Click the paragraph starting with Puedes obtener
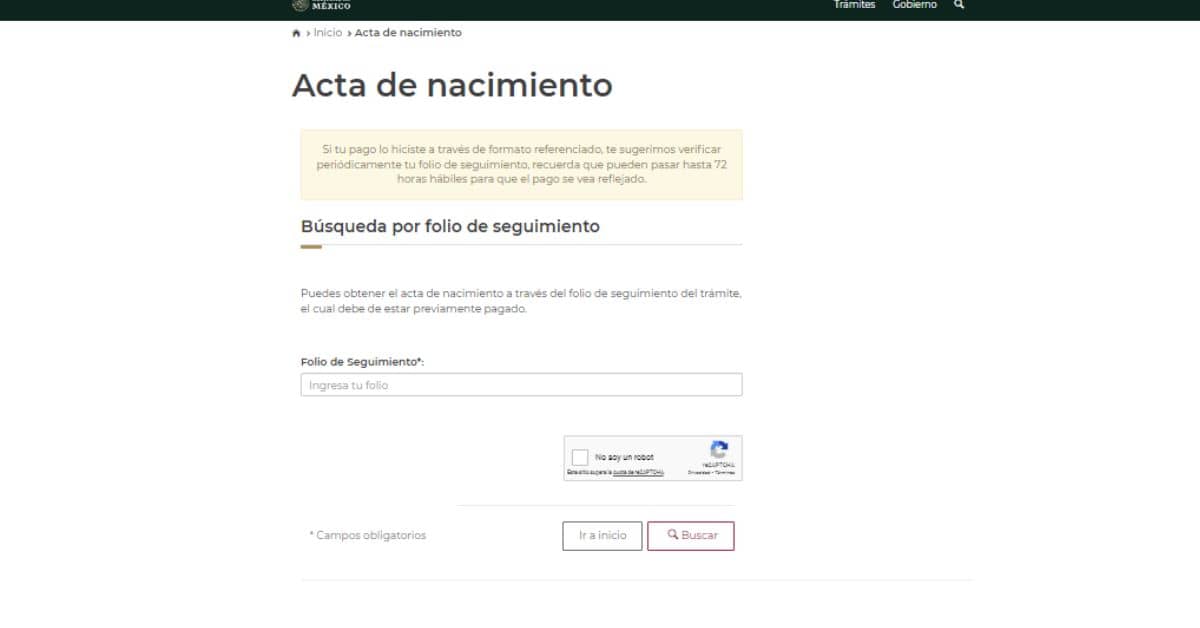 click(x=521, y=301)
